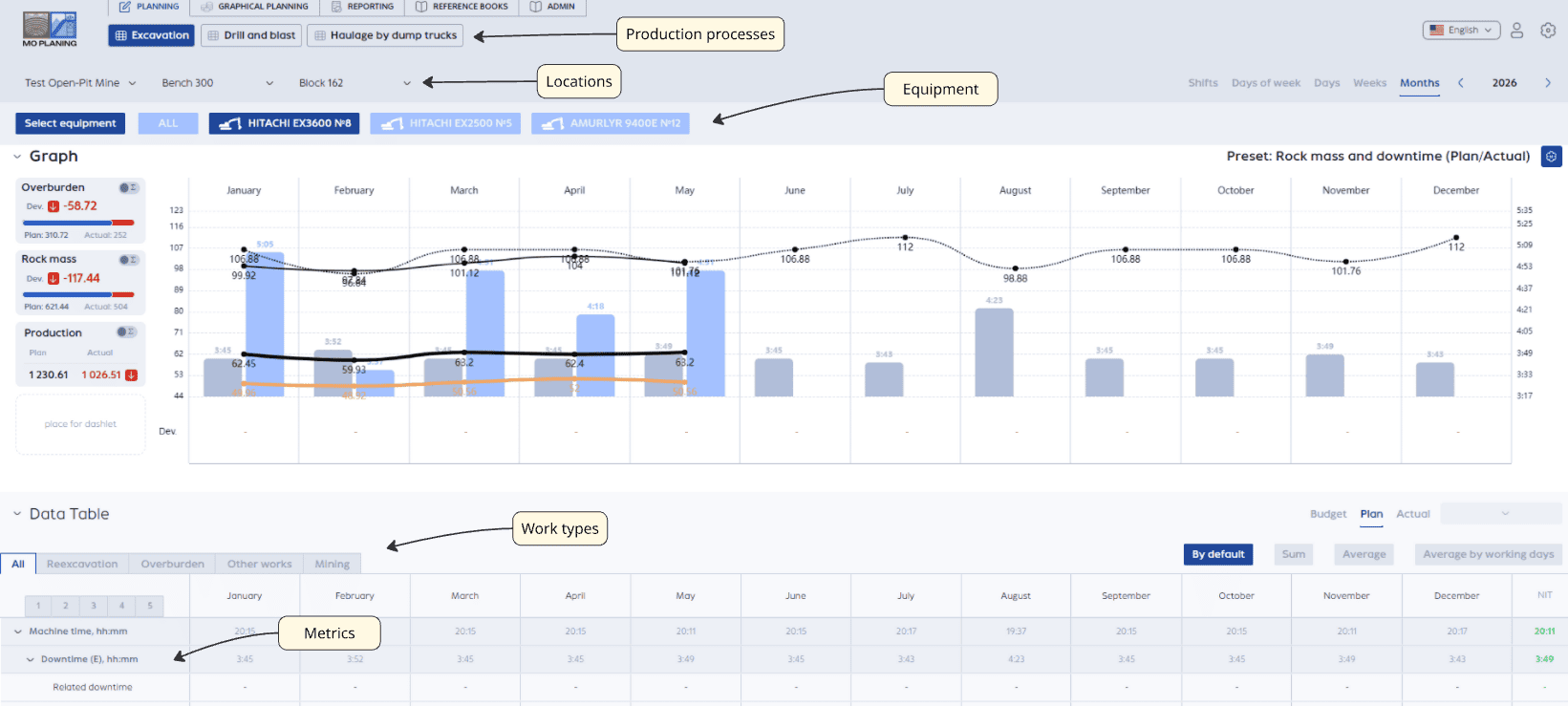Click the Overburden plan/actual progress bar
This screenshot has width=1568, height=706.
point(79,223)
